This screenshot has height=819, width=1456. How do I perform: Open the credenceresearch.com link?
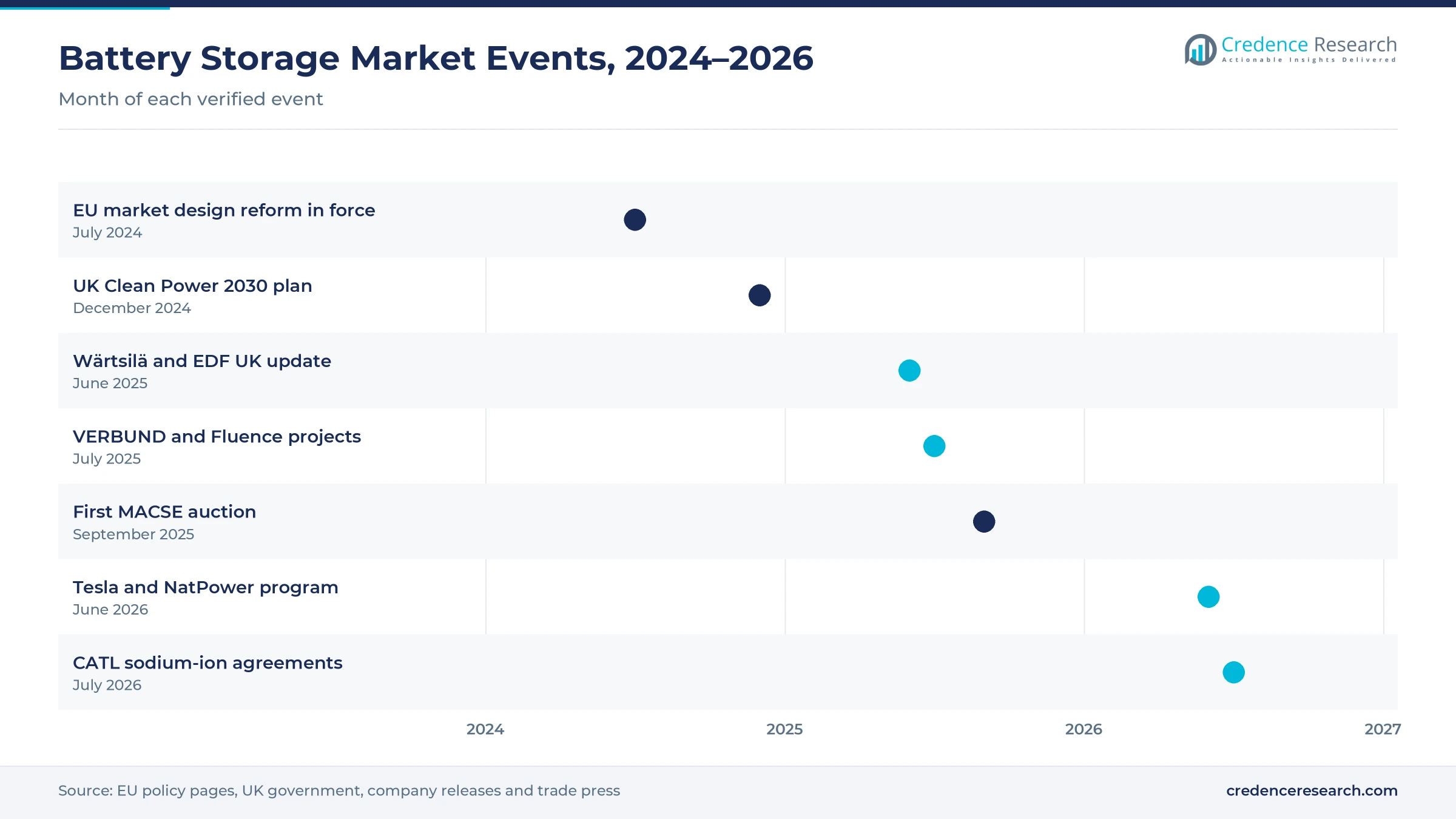(1312, 791)
